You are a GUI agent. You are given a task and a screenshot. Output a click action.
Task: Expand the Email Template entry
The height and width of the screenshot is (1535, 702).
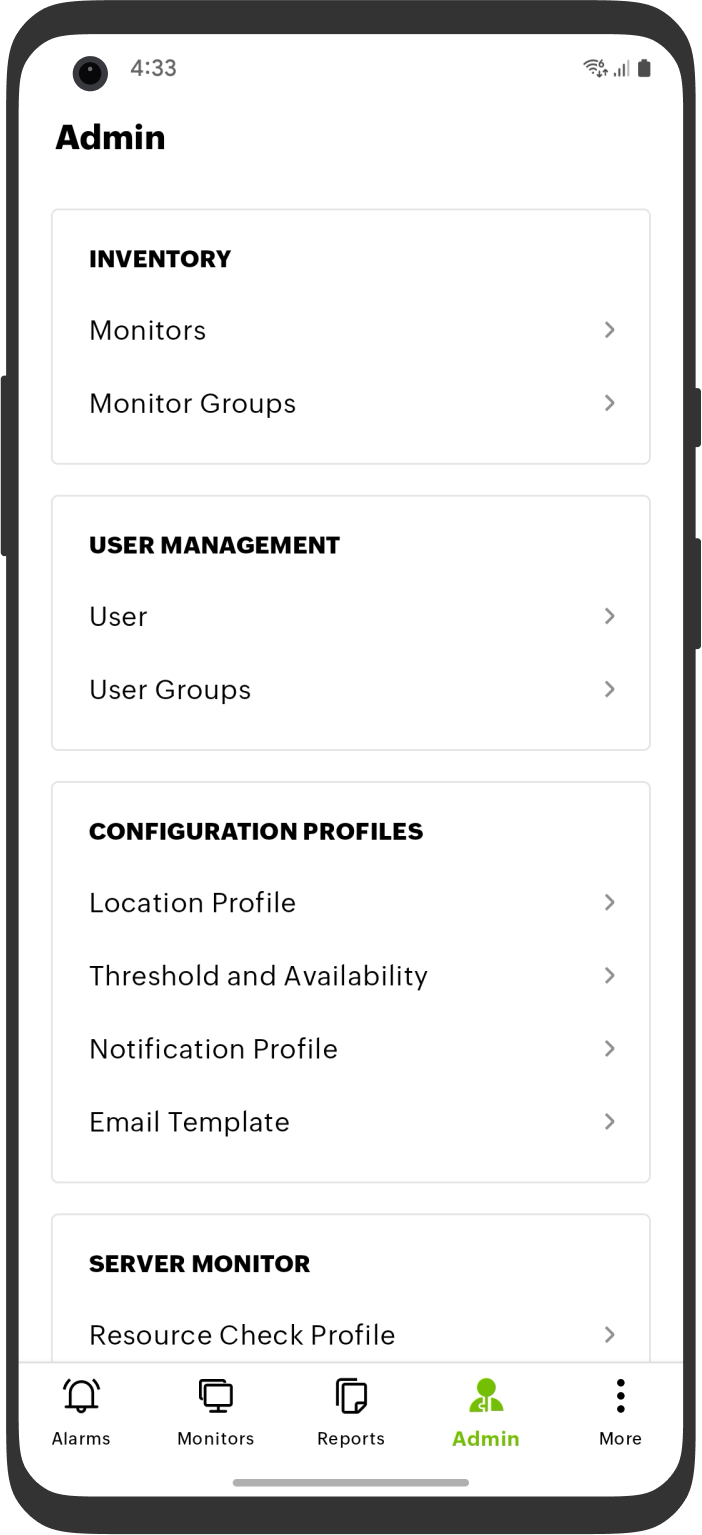[x=350, y=1121]
